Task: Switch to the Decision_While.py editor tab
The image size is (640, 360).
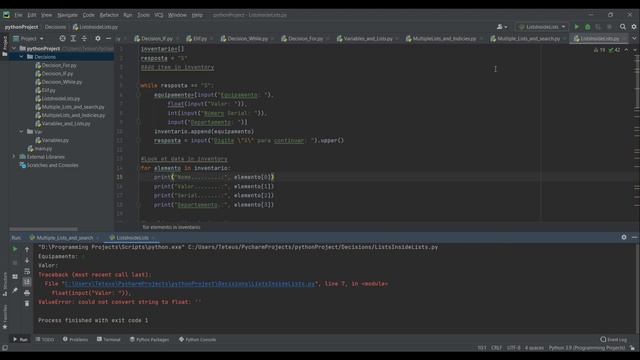Action: (x=246, y=38)
